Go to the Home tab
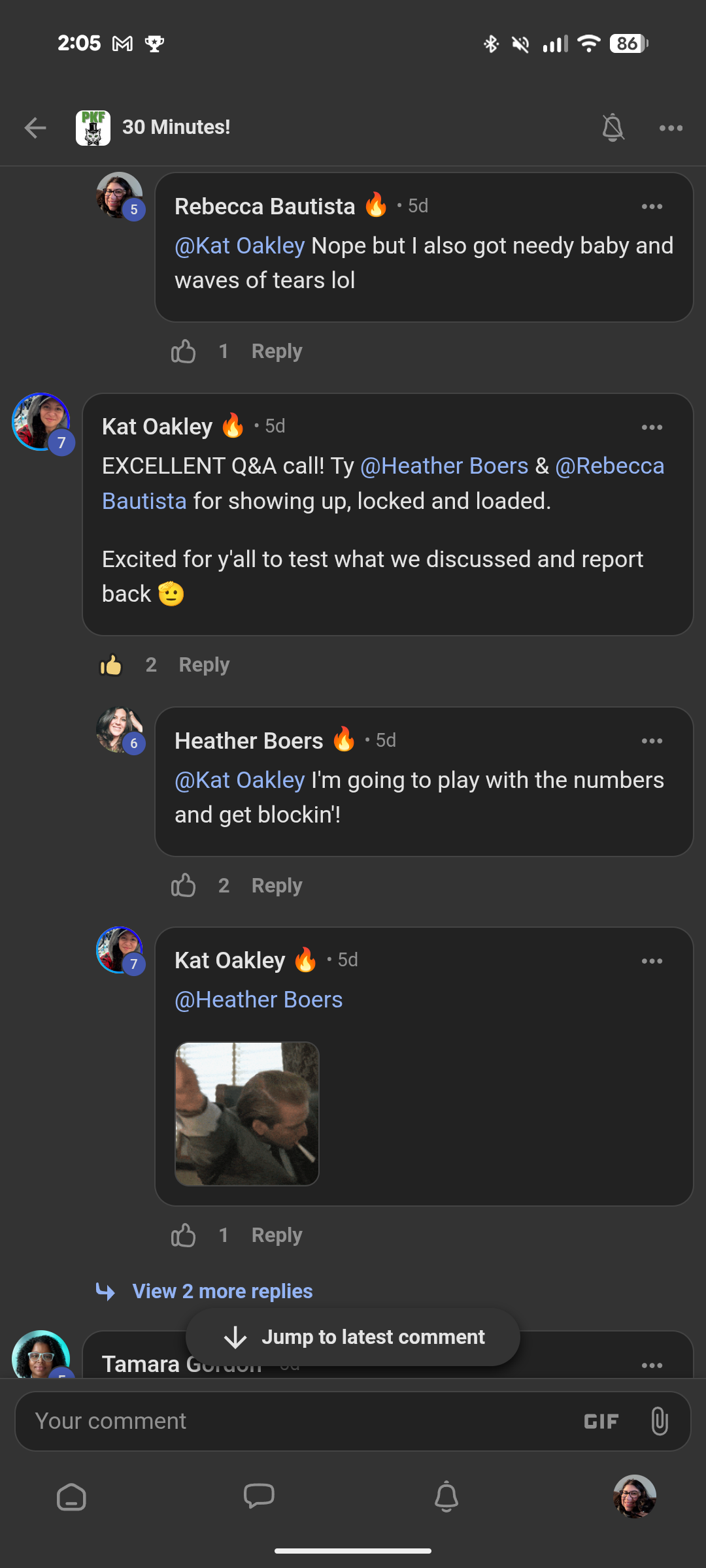Image resolution: width=706 pixels, height=1568 pixels. coord(71,1497)
